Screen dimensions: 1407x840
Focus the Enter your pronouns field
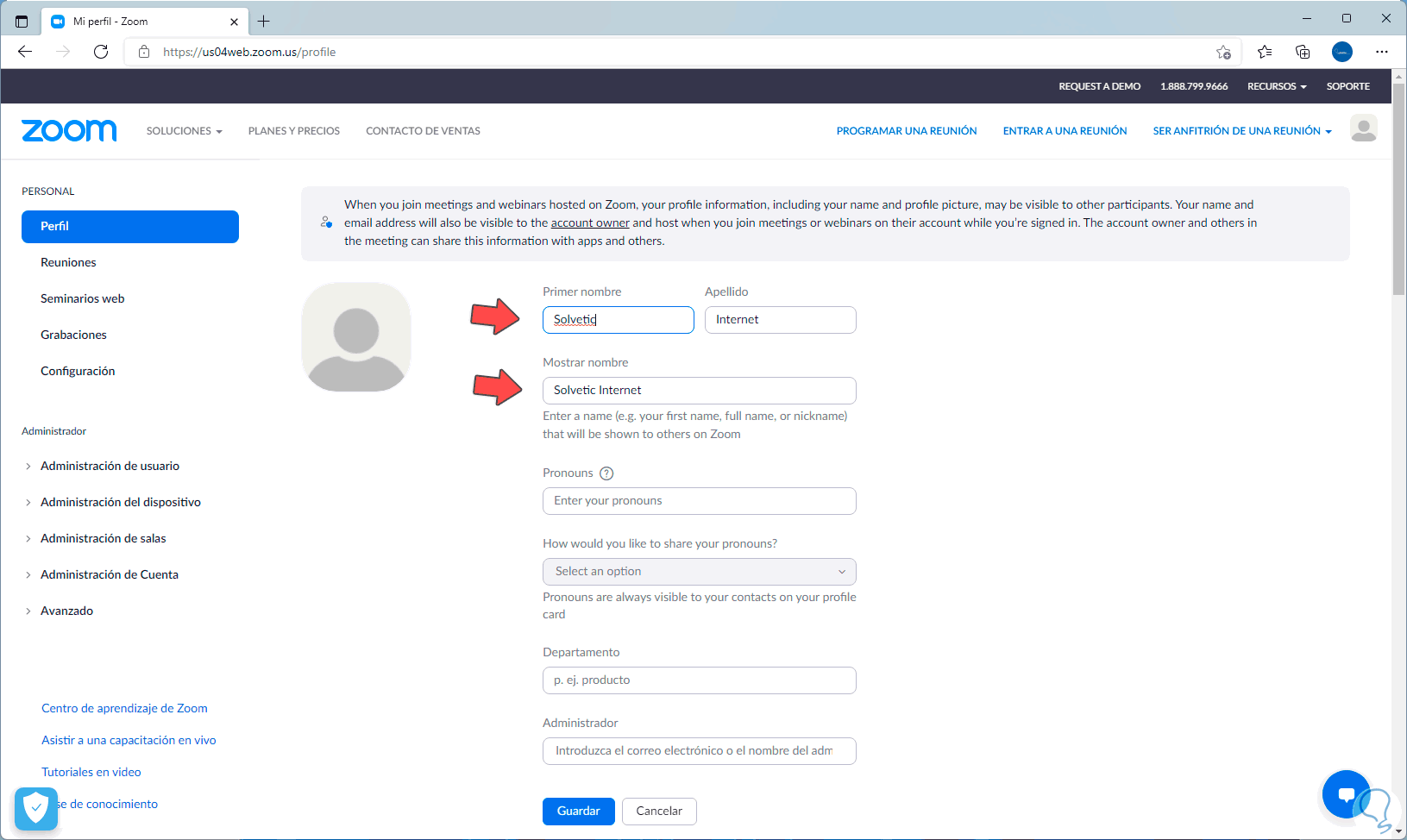coord(700,501)
